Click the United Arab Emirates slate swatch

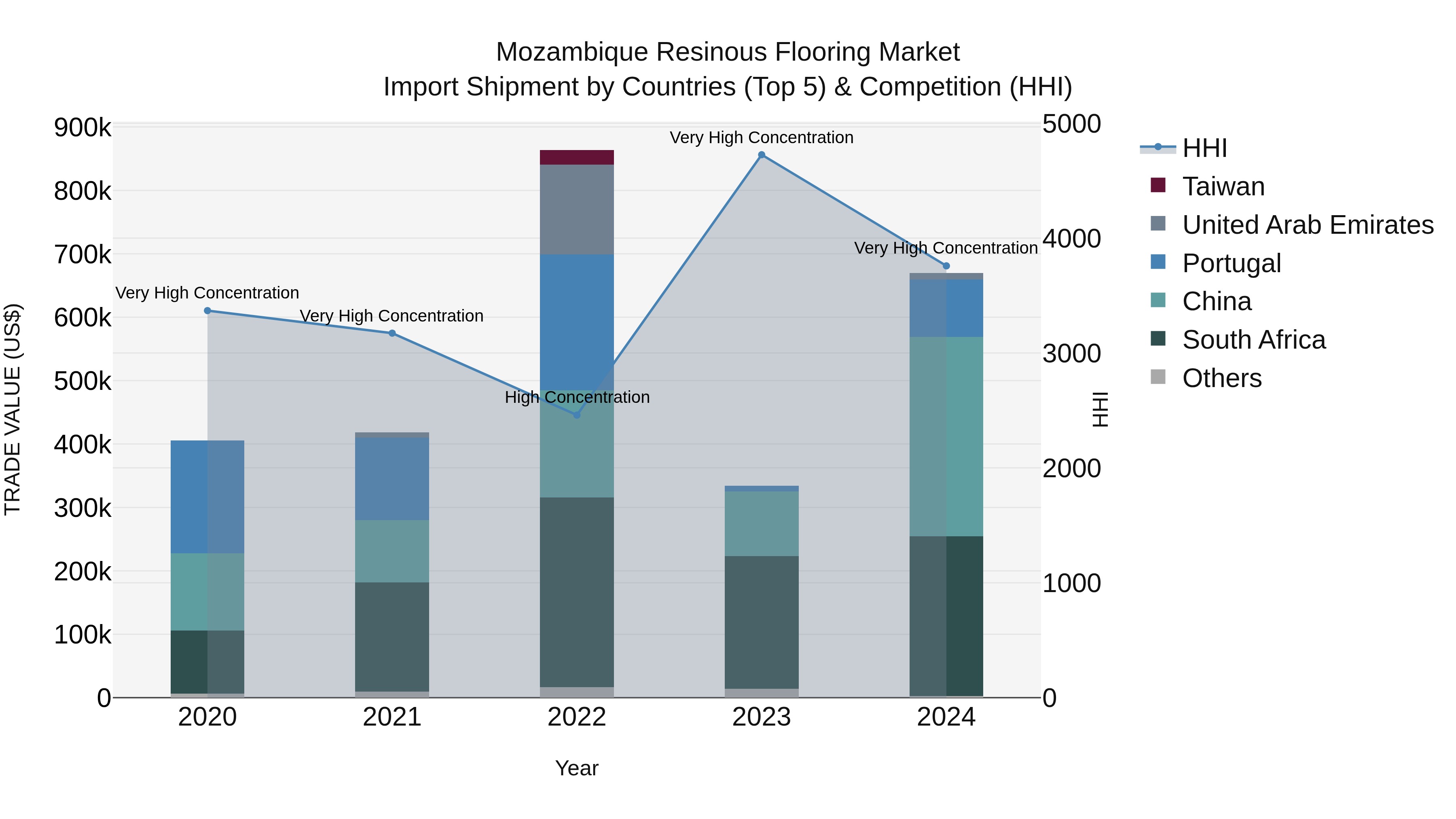point(1158,223)
